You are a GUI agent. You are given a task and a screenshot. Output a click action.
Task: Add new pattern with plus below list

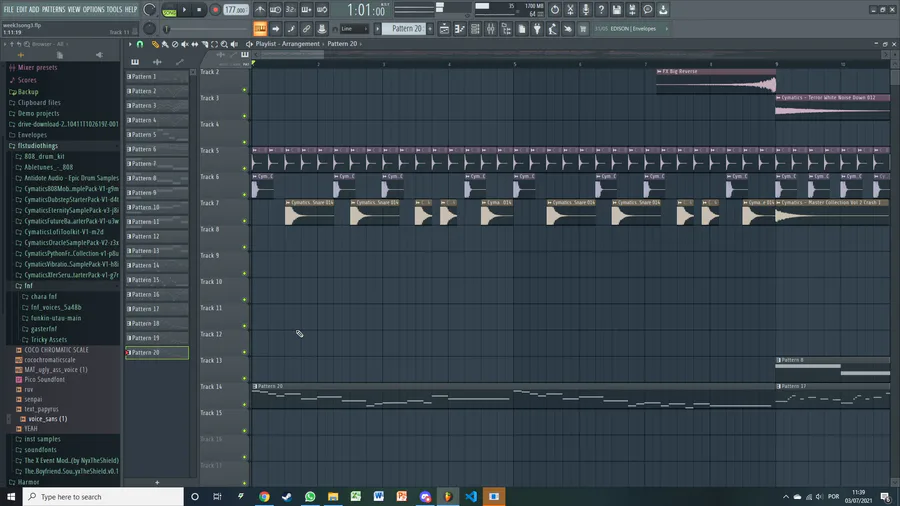coord(157,482)
